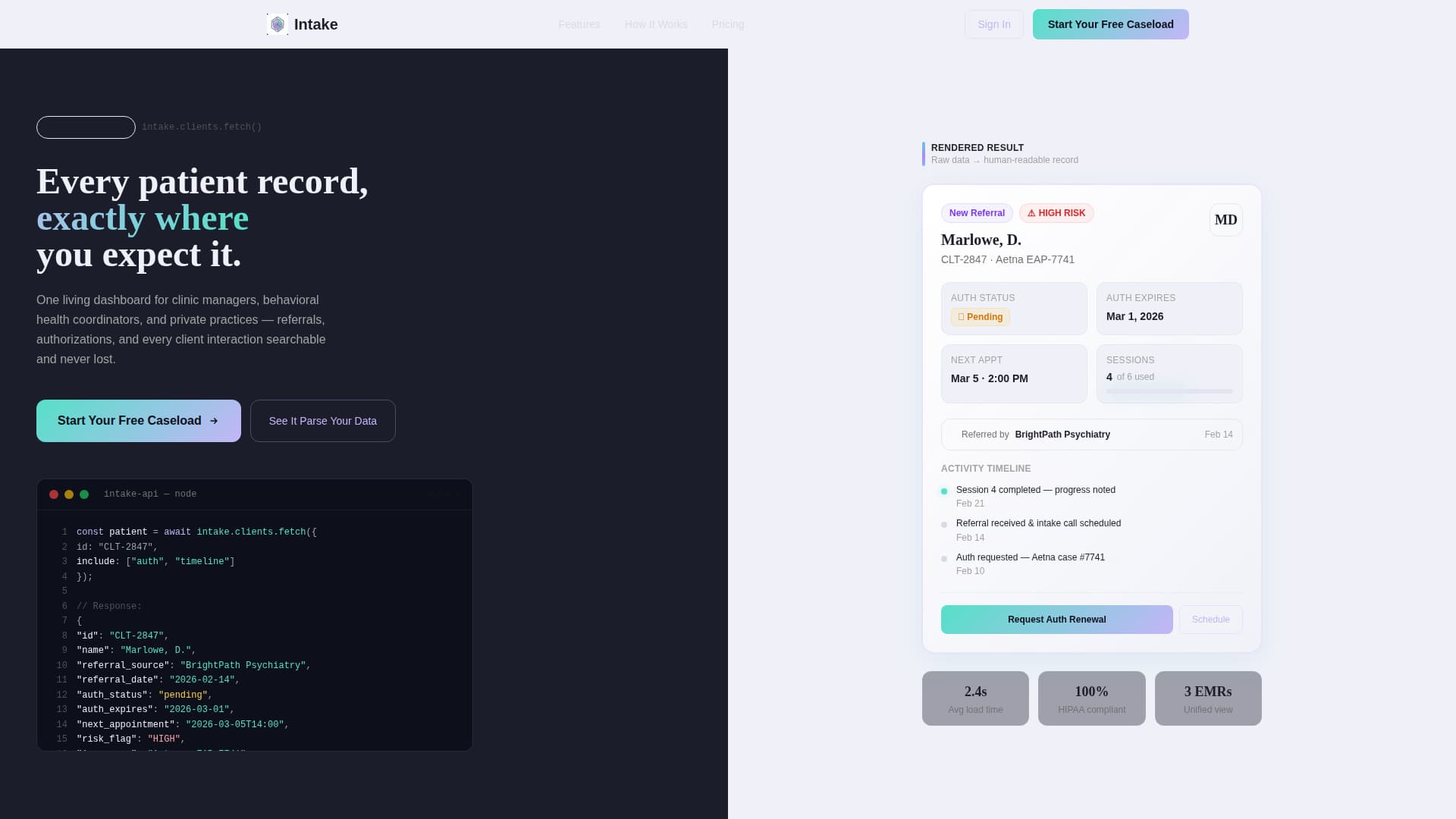
Task: Click the New Referral badge
Action: pos(977,213)
